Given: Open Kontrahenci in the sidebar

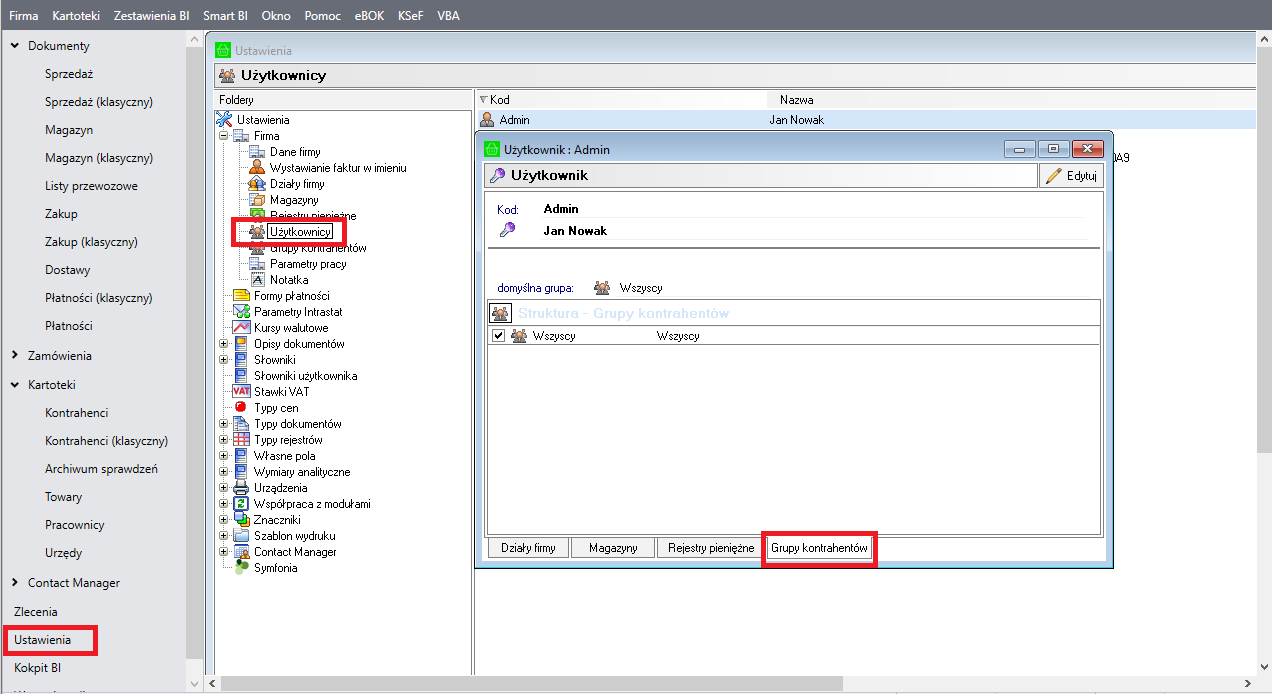Looking at the screenshot, I should (x=76, y=413).
